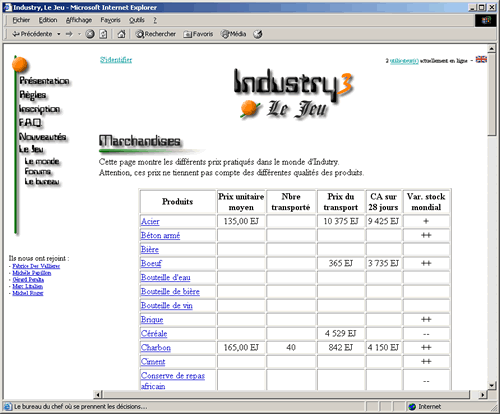500x414 pixels.
Task: Click the Refresh page icon
Action: point(103,34)
